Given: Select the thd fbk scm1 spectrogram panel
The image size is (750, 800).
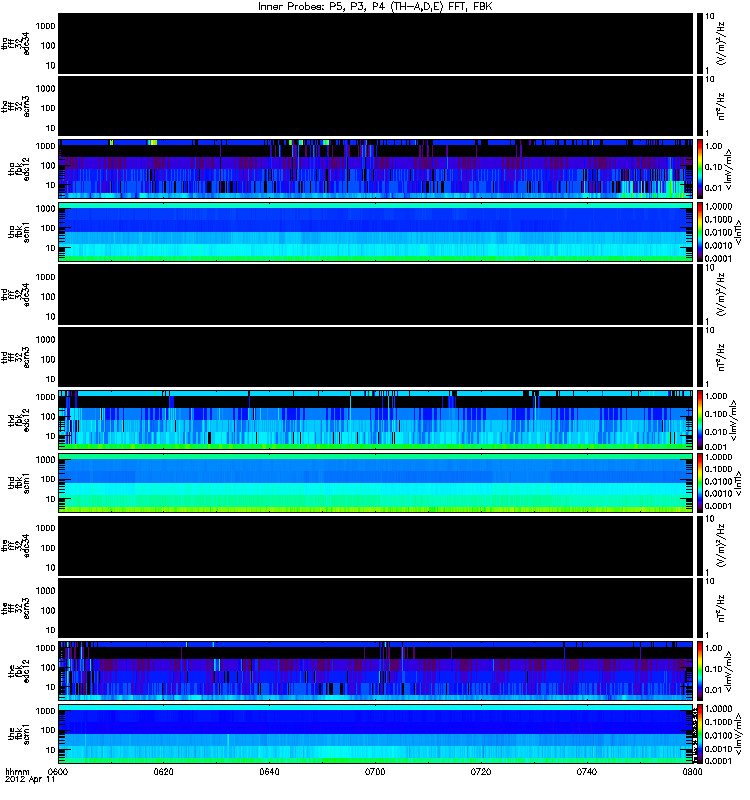Looking at the screenshot, I should tap(375, 483).
